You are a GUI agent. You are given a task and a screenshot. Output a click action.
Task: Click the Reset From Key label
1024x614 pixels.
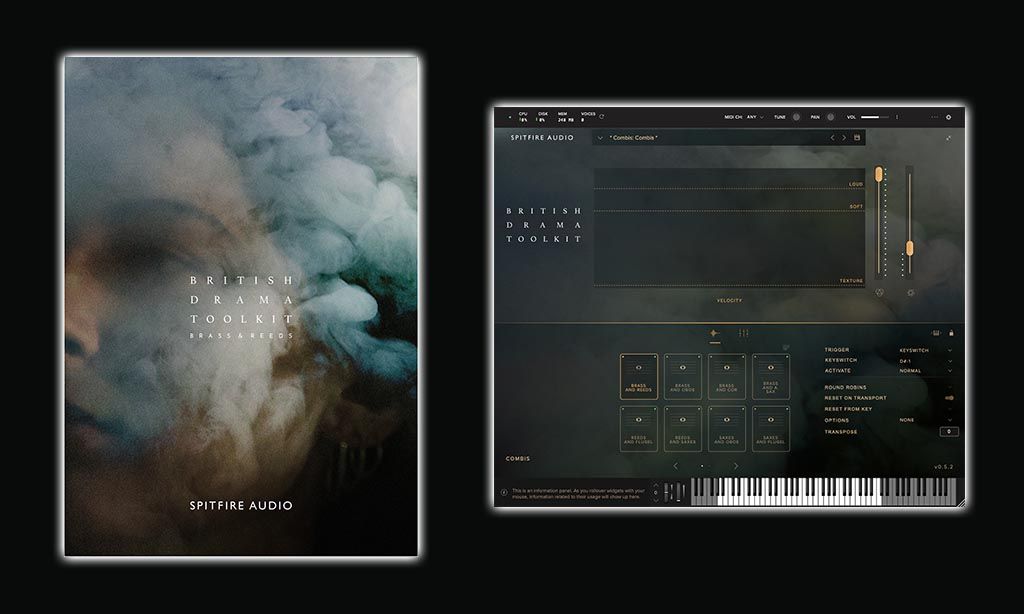click(x=848, y=409)
